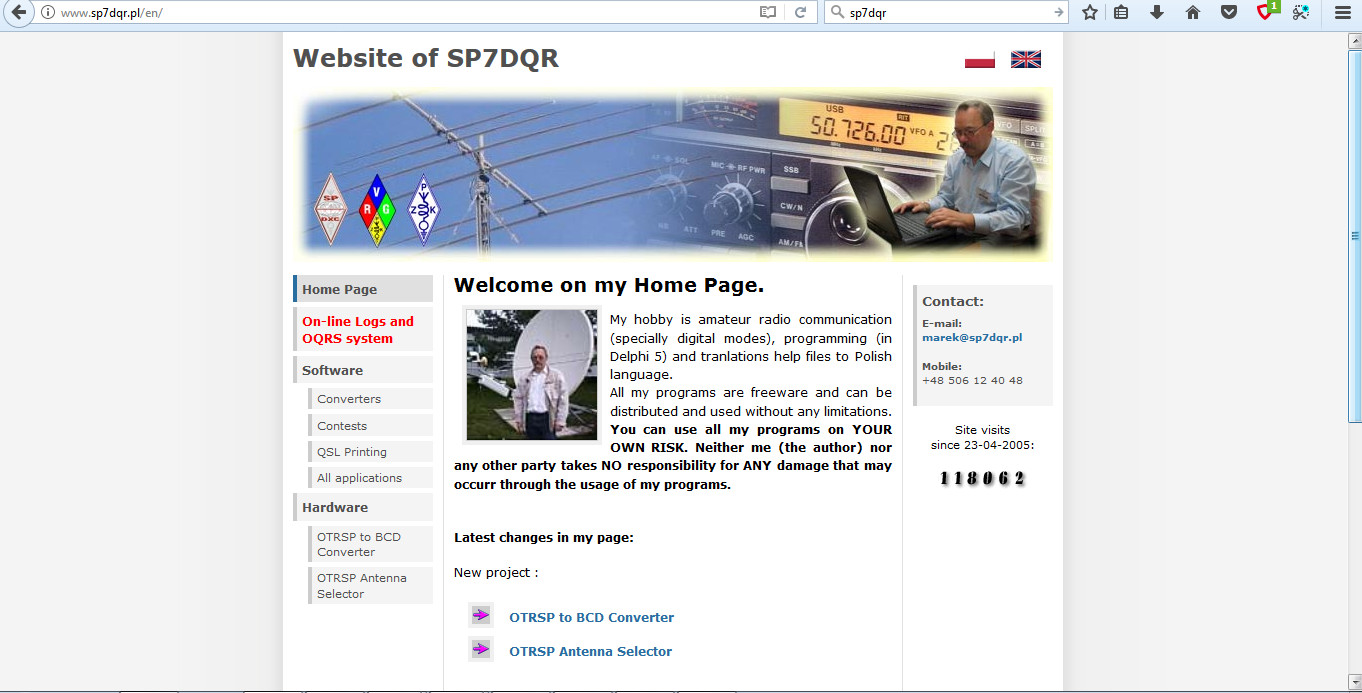Click the site banner photo image
This screenshot has width=1362, height=693.
(x=671, y=175)
